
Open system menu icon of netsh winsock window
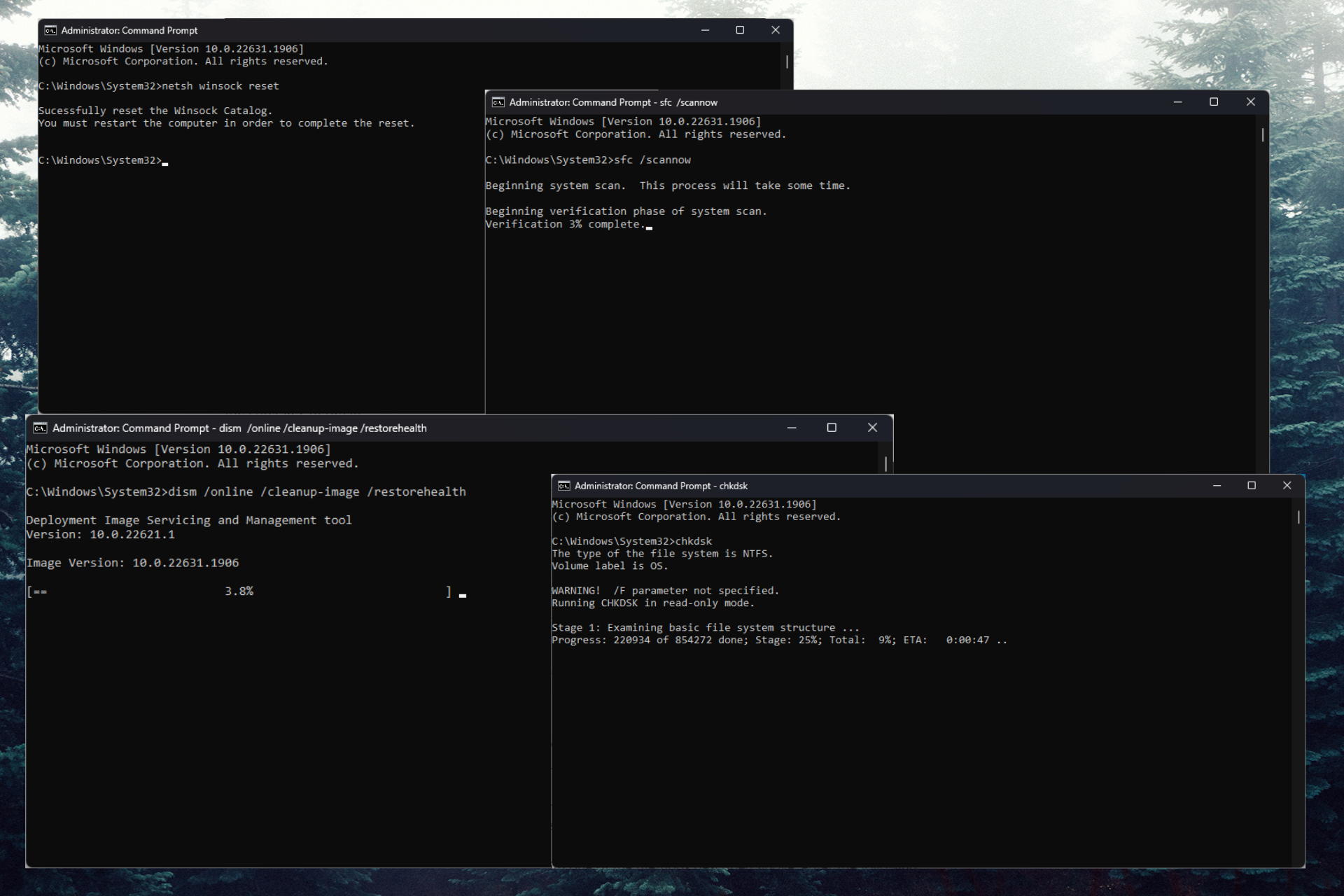[x=50, y=30]
